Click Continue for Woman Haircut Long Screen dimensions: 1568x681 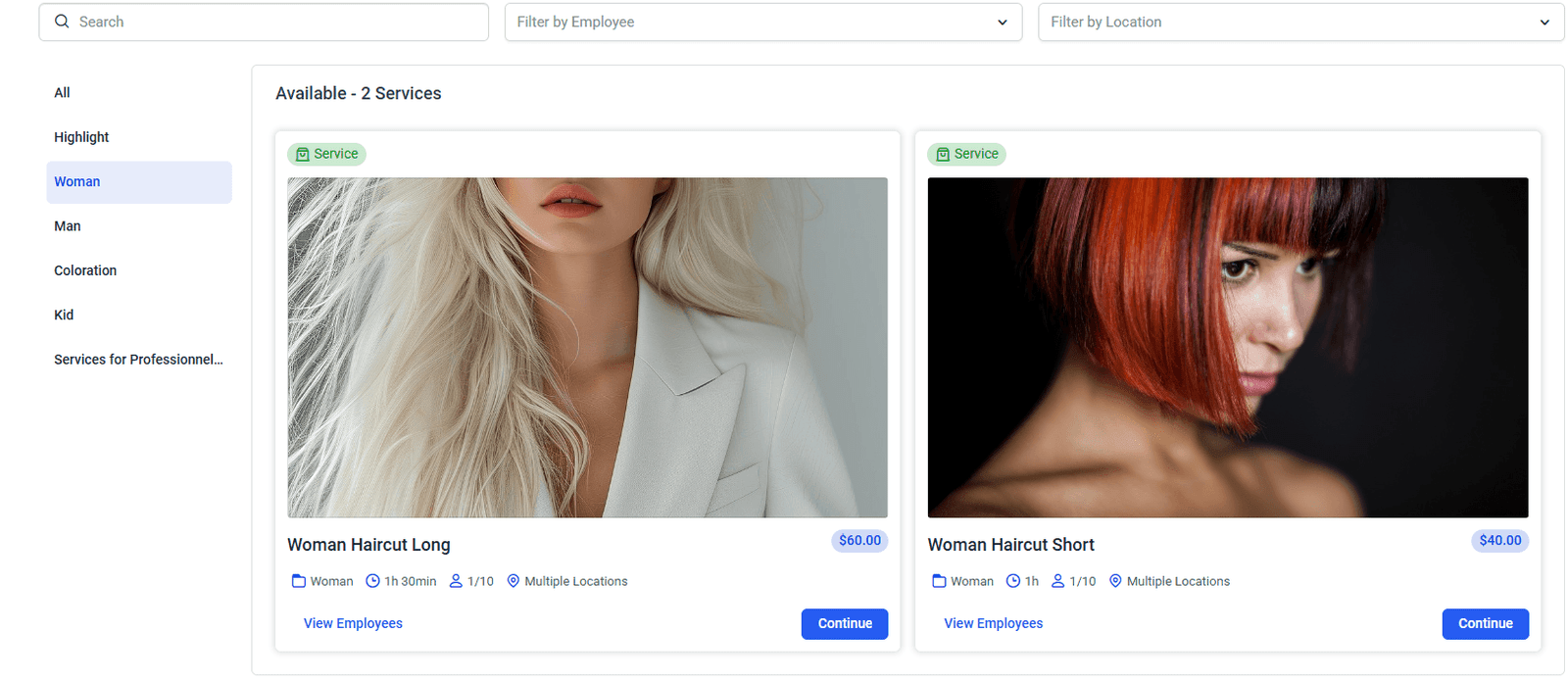coord(845,624)
